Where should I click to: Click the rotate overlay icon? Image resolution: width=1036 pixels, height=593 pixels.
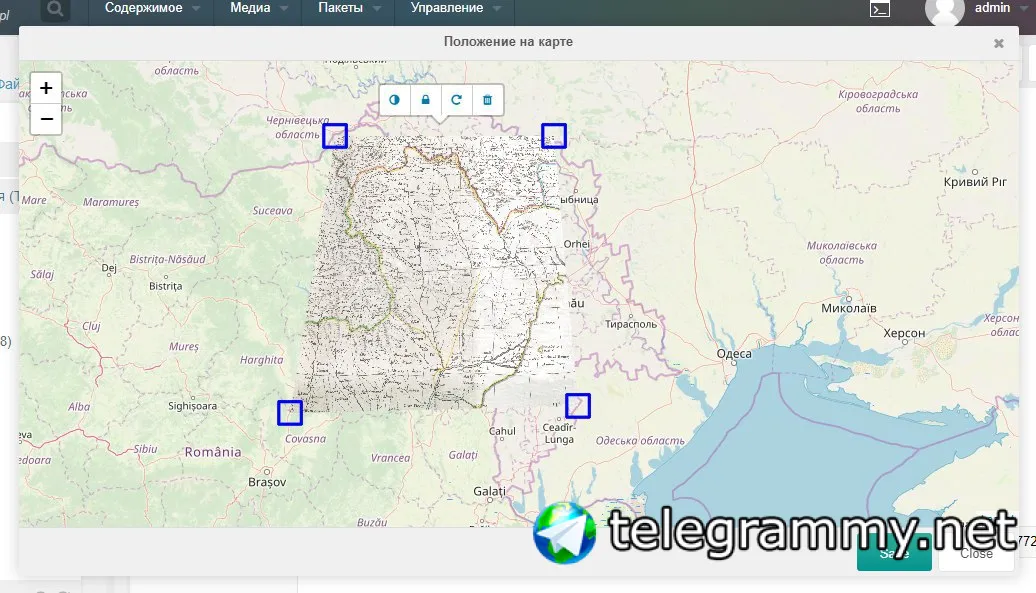457,100
